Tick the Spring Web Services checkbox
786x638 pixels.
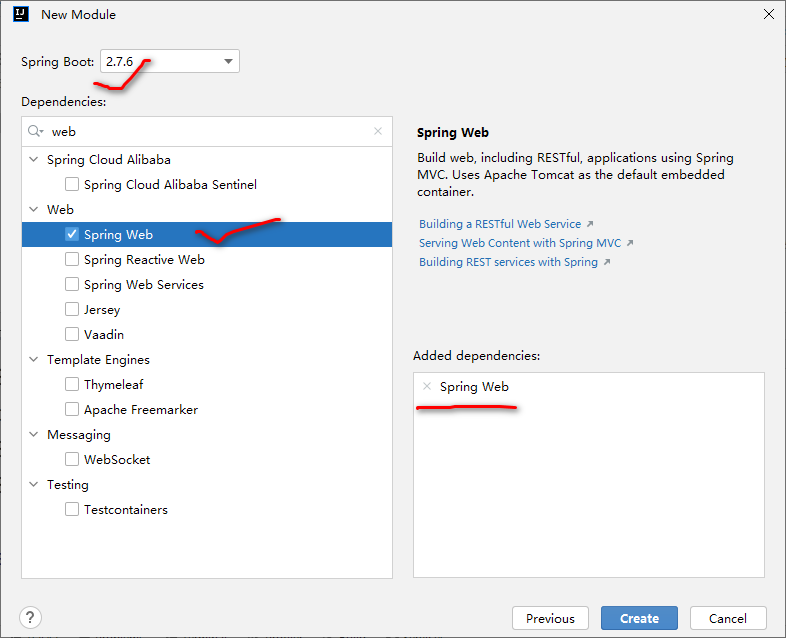tap(72, 284)
